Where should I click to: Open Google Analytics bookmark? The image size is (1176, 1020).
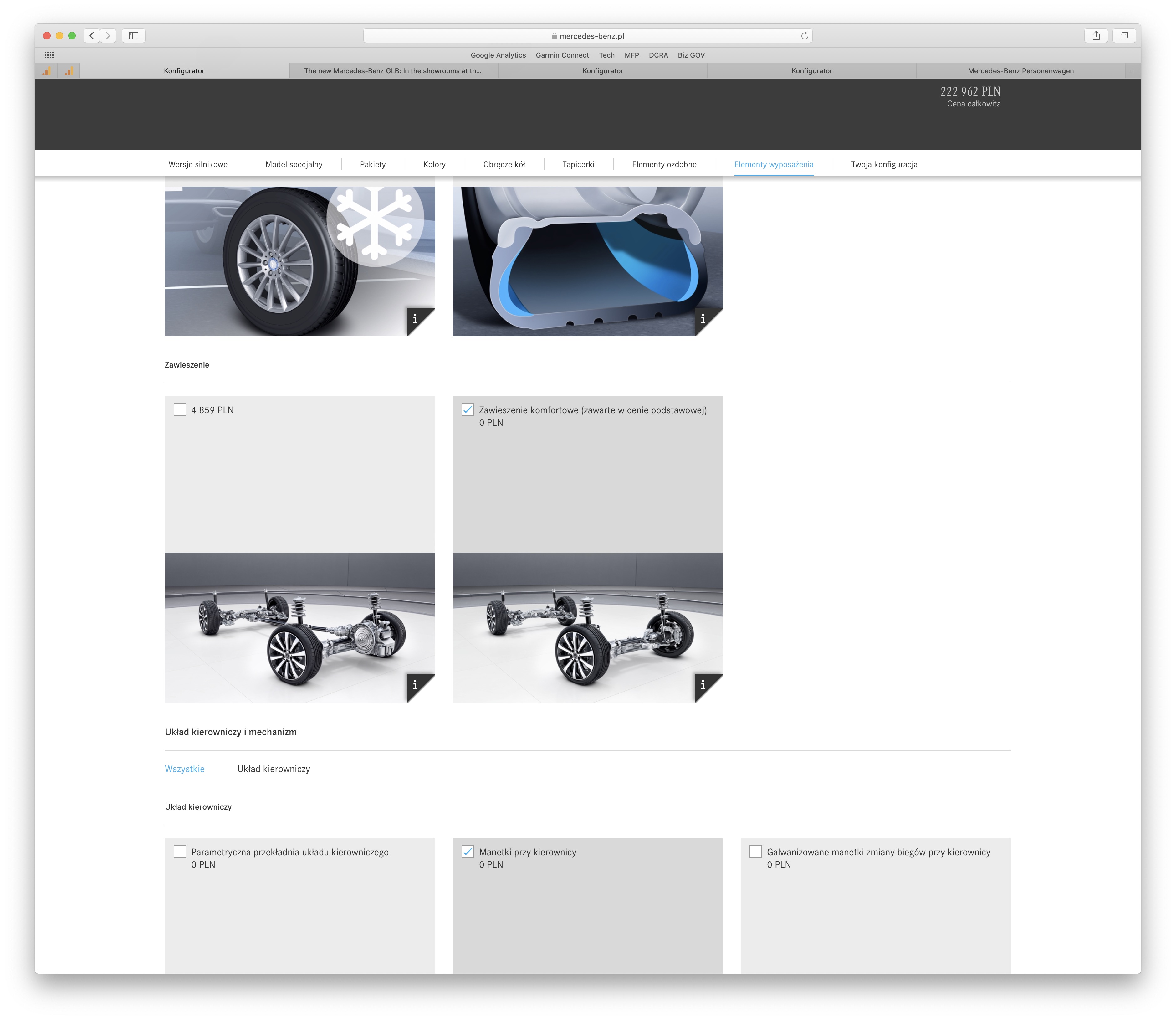[499, 55]
